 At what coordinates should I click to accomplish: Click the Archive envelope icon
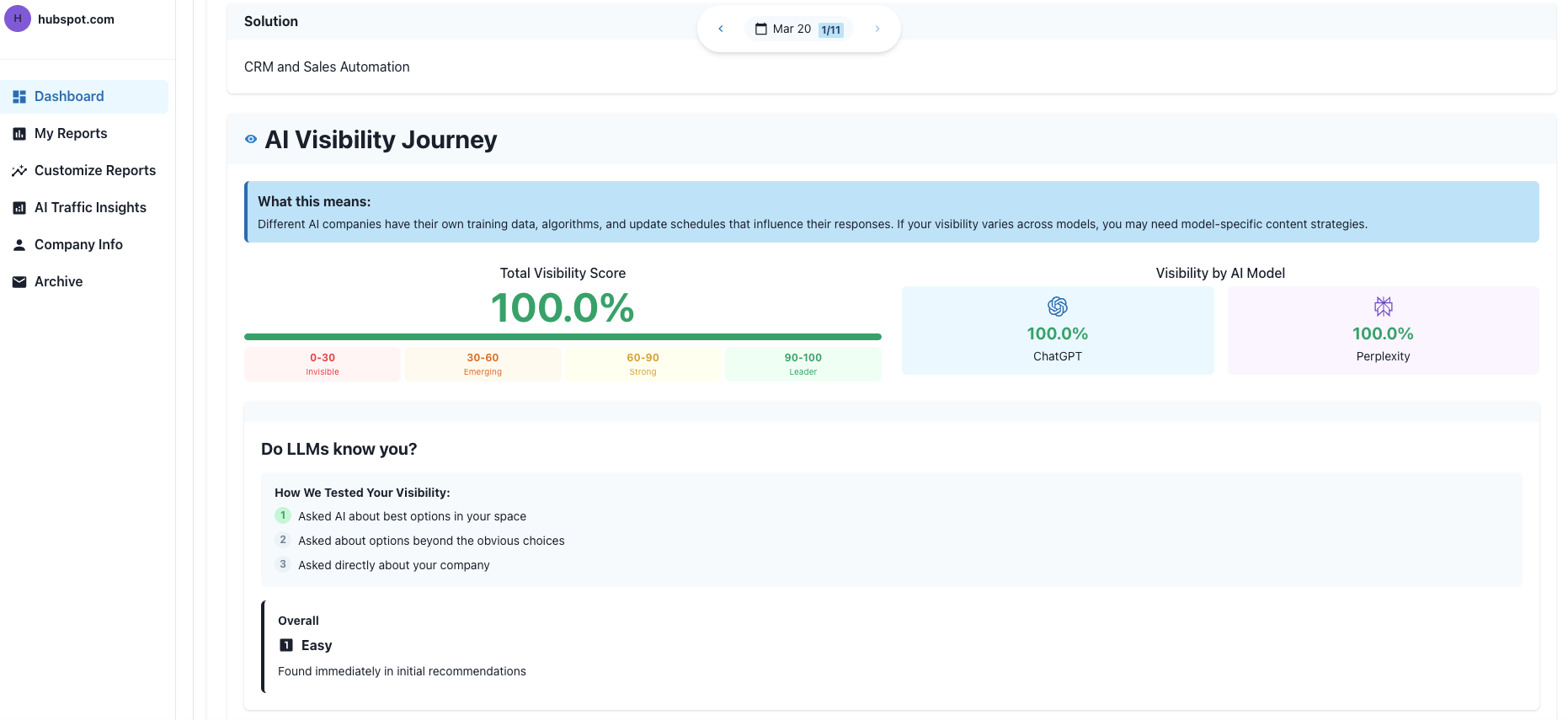pos(19,282)
